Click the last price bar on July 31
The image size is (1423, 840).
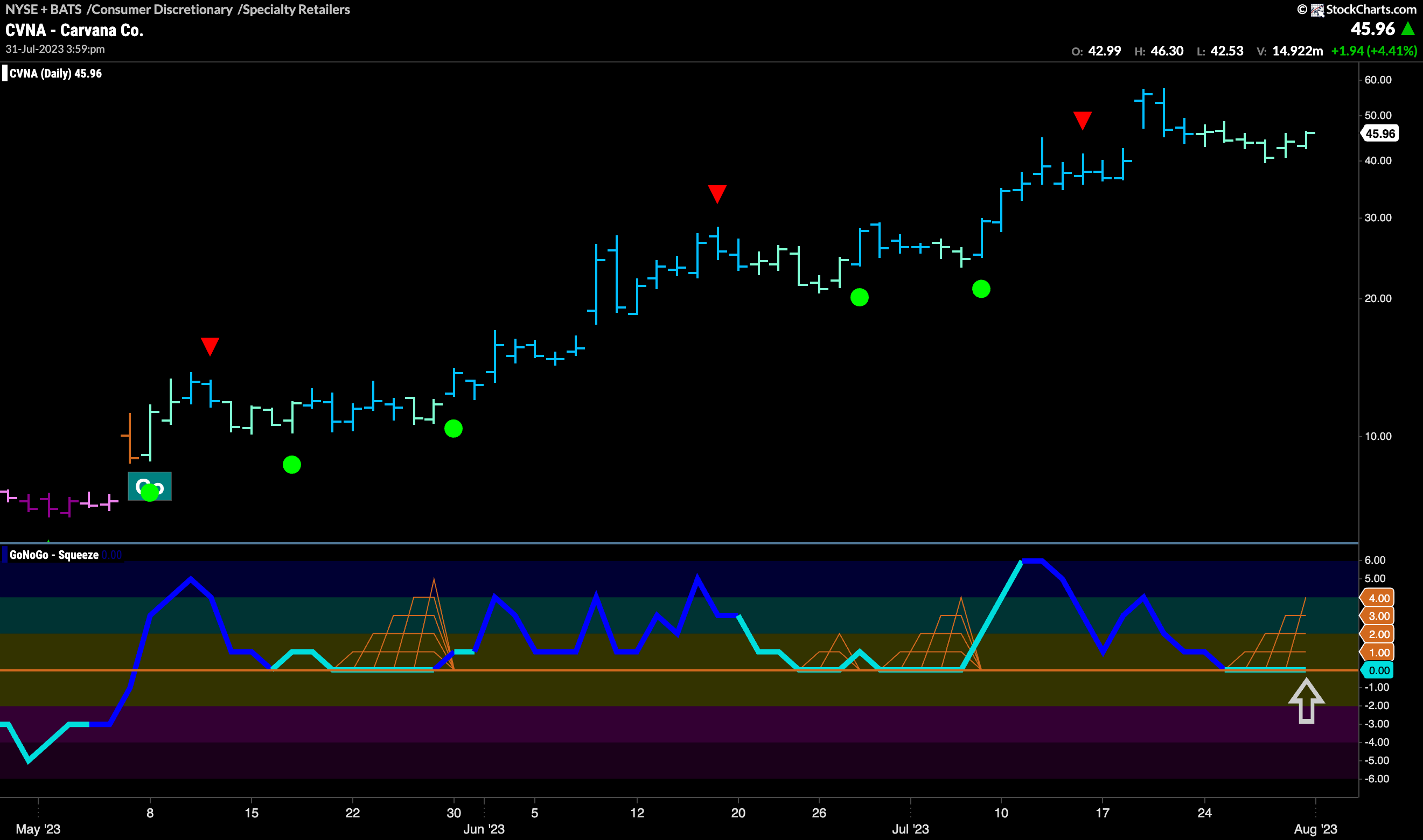1306,139
